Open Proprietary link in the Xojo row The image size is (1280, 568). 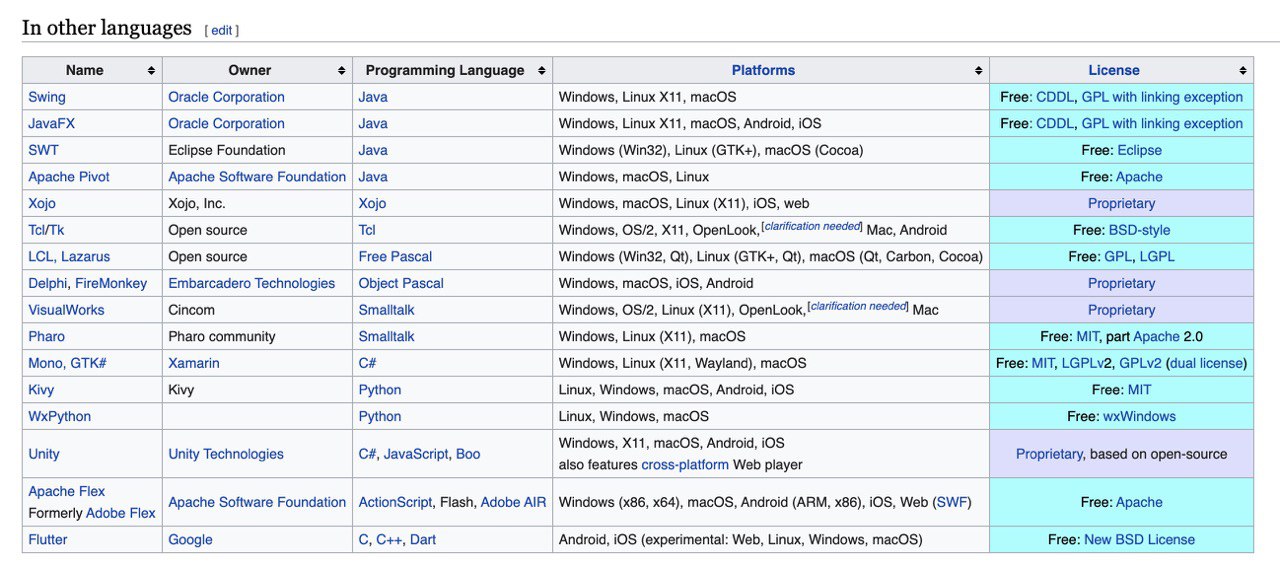point(1122,203)
